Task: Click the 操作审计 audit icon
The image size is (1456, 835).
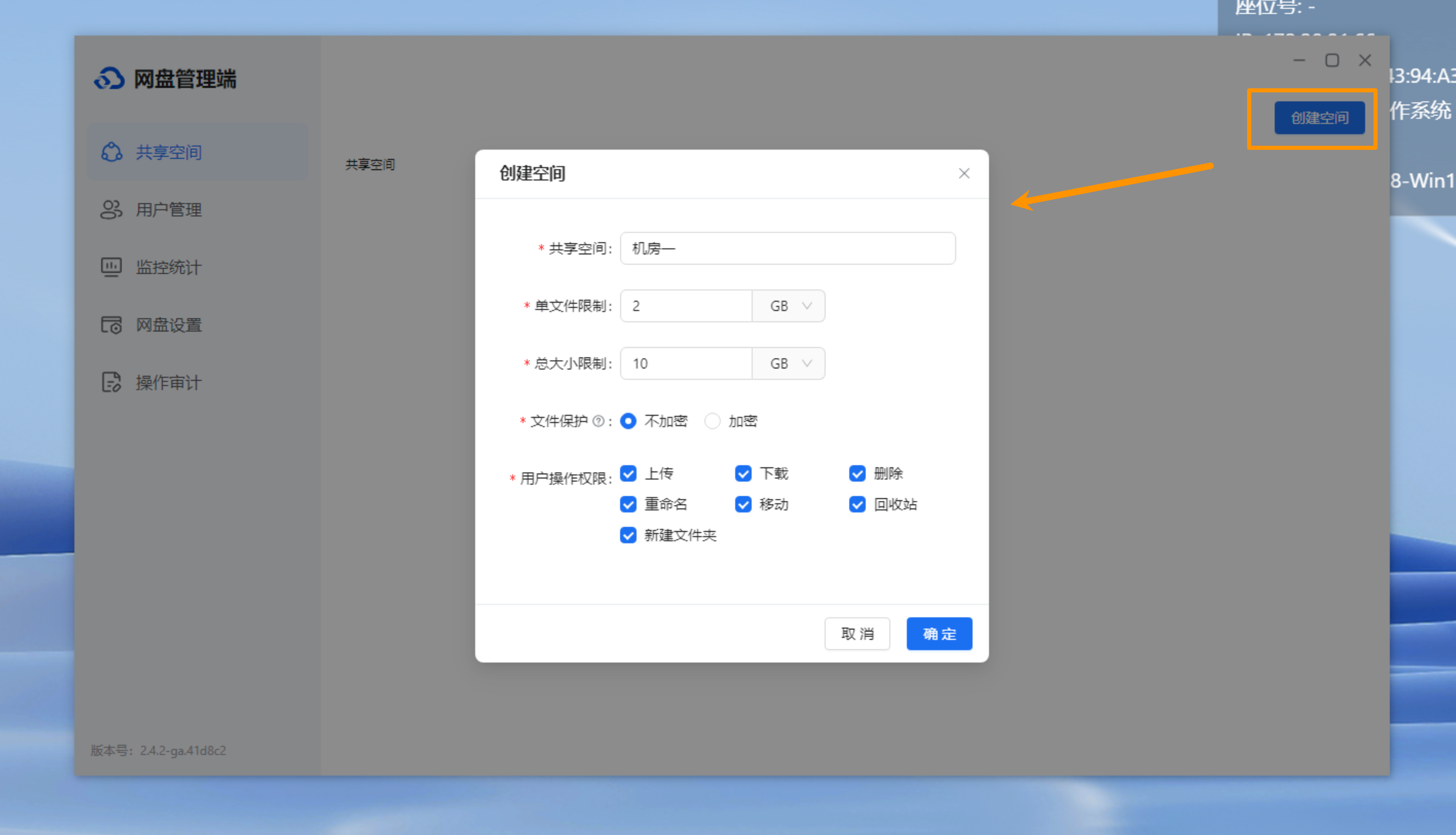Action: pyautogui.click(x=111, y=382)
